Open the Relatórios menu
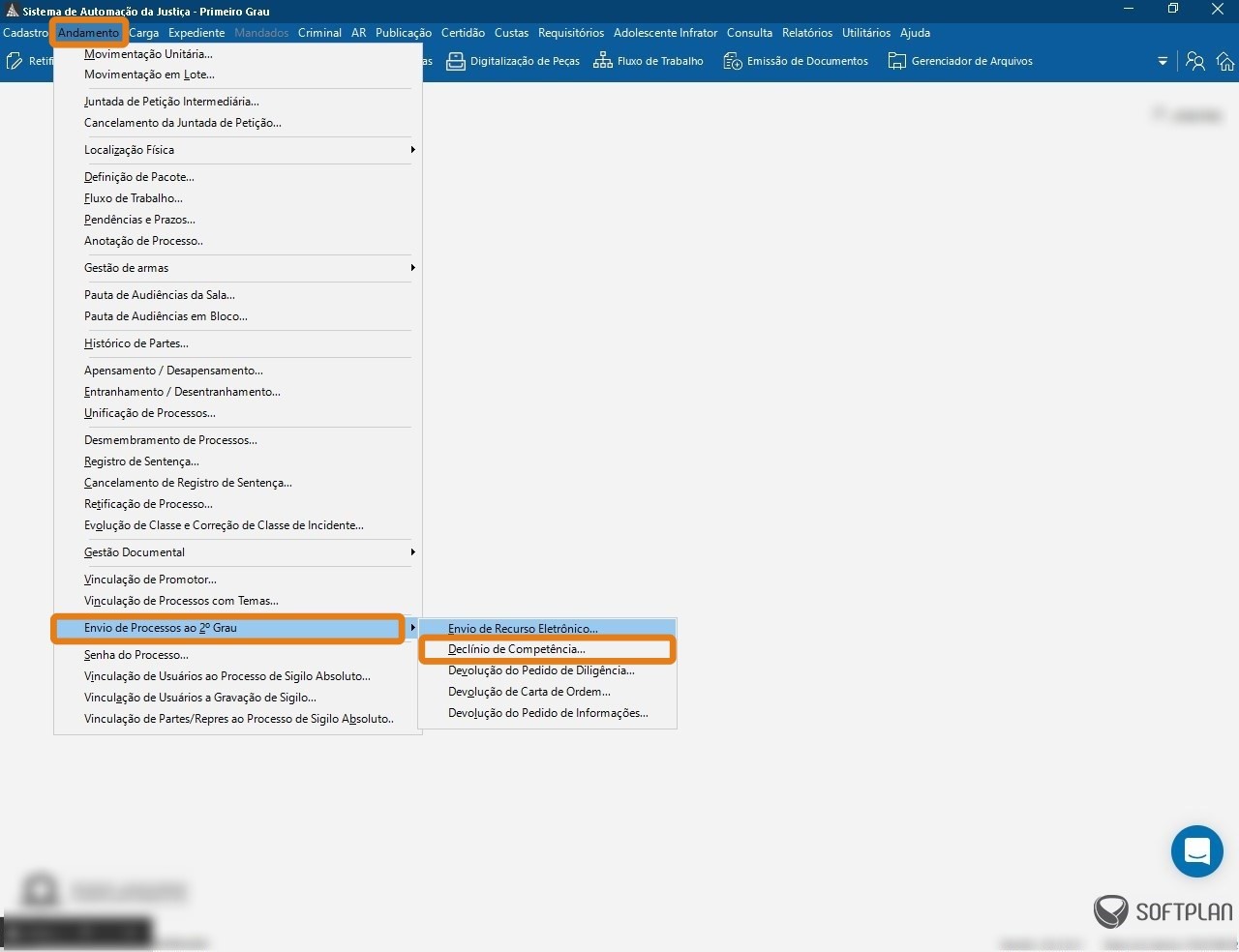 [807, 33]
